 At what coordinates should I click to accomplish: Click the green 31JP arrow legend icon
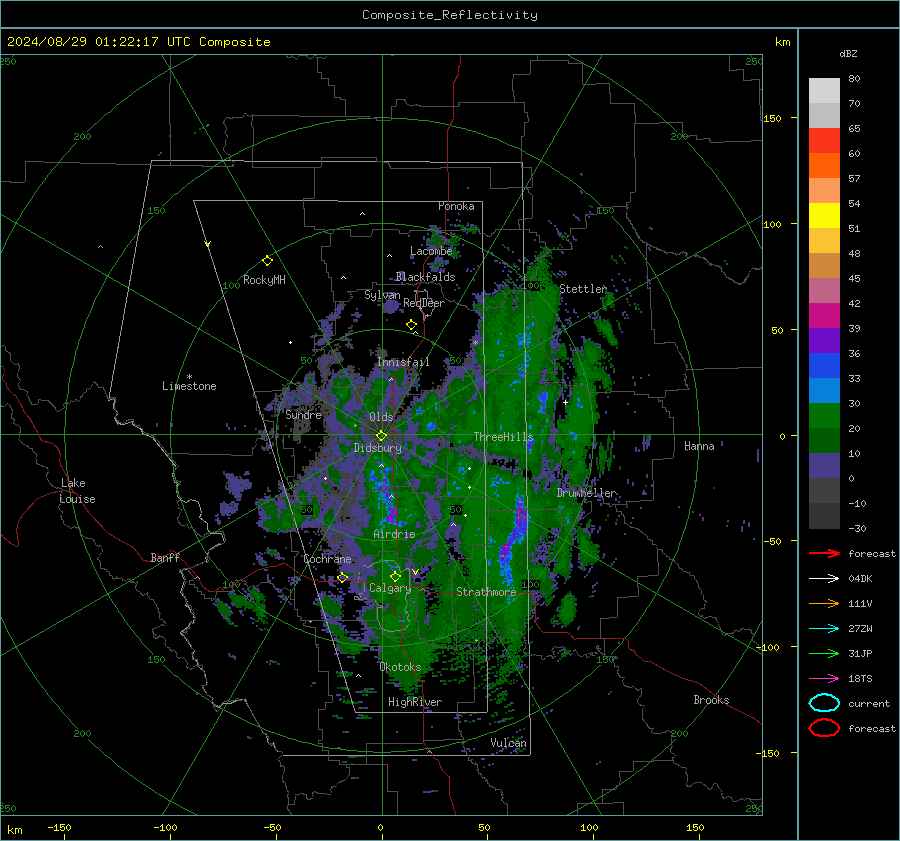pos(824,653)
